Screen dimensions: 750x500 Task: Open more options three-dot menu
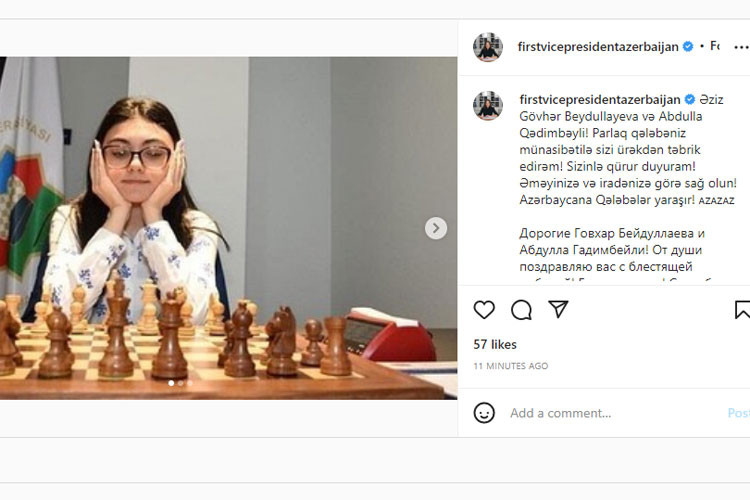(x=741, y=47)
